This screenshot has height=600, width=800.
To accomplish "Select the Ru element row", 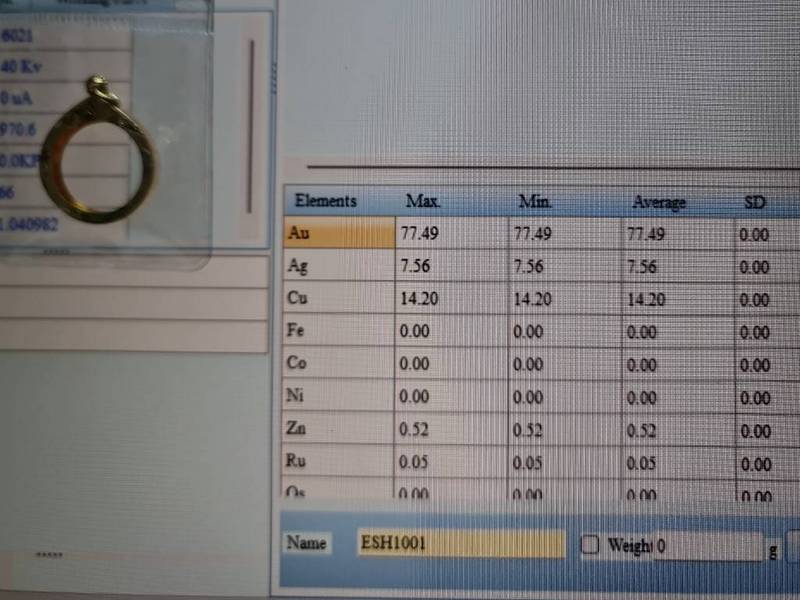I will 340,463.
